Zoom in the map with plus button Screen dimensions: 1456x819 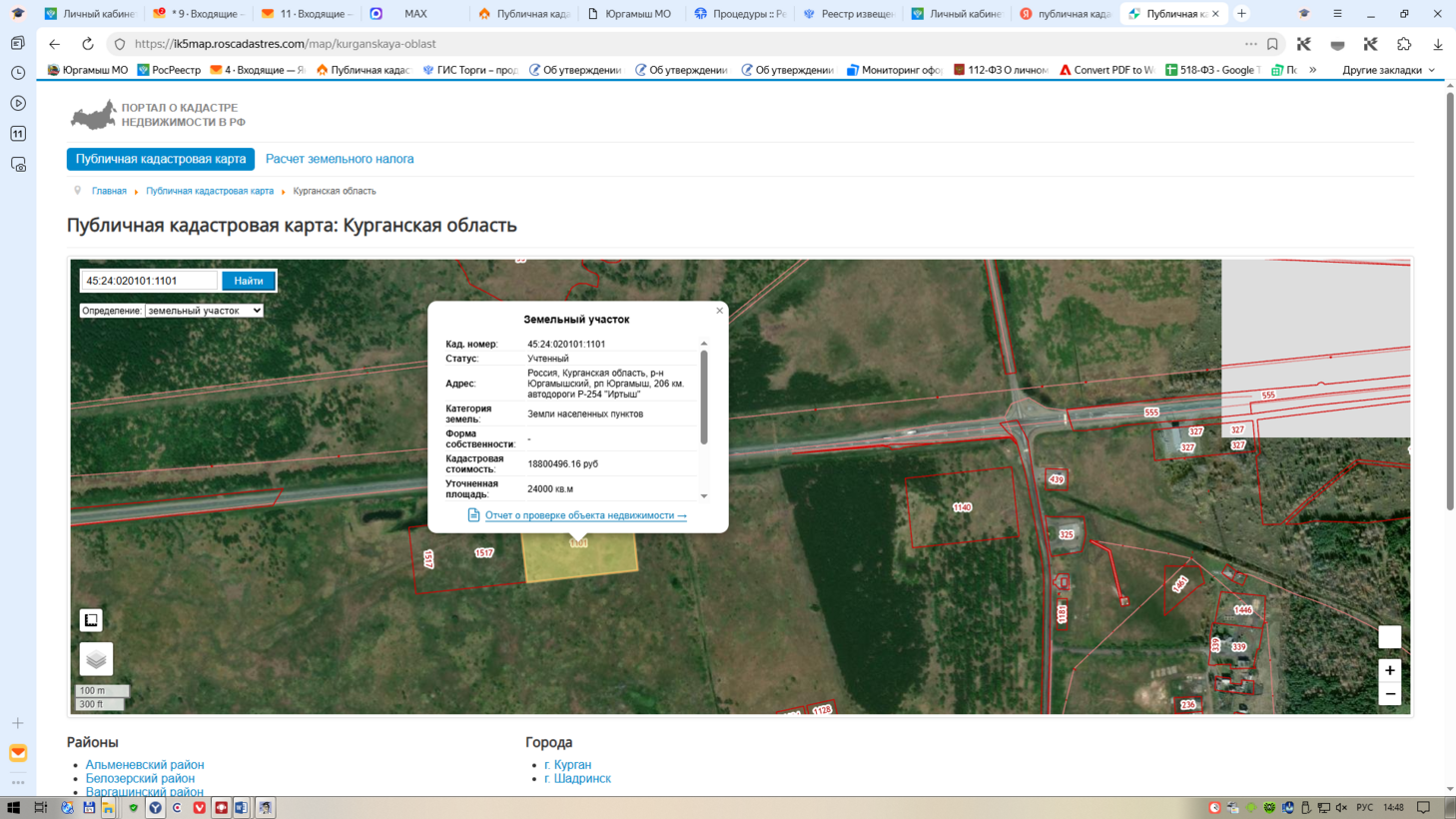pyautogui.click(x=1389, y=670)
